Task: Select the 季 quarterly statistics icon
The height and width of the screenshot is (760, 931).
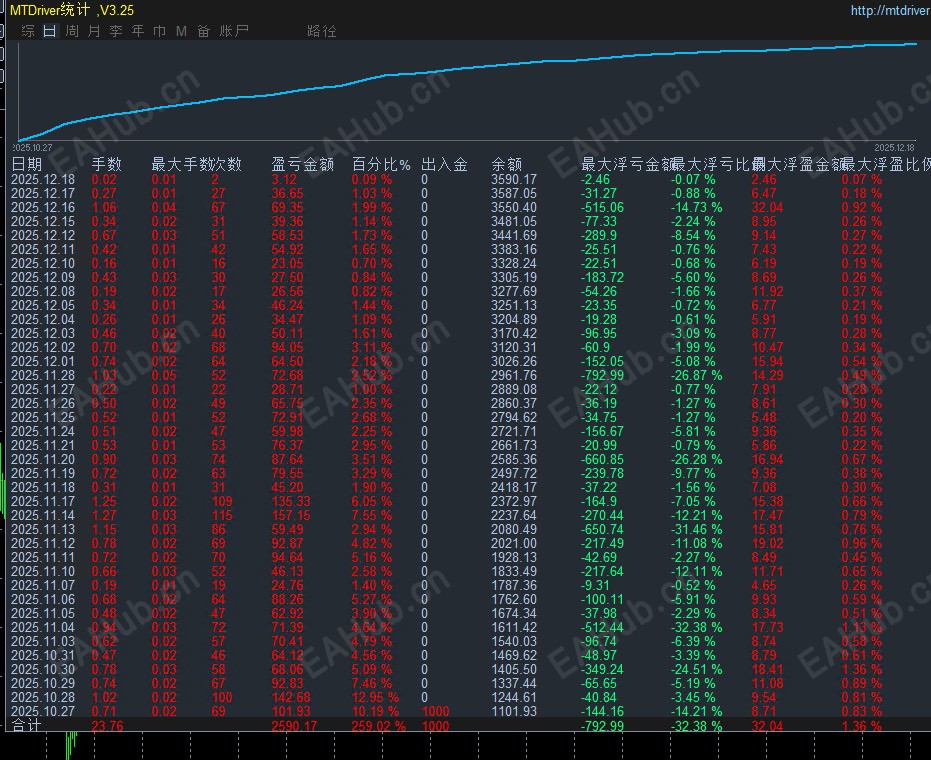Action: point(116,31)
